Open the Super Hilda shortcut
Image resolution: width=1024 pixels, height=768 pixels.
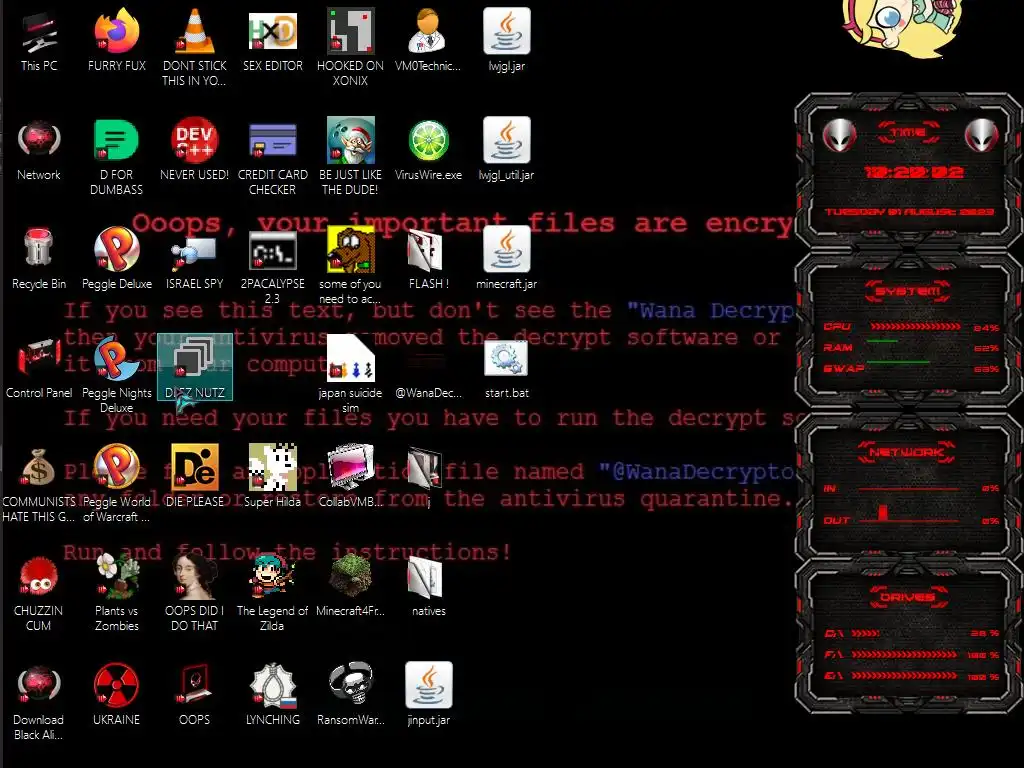[272, 477]
